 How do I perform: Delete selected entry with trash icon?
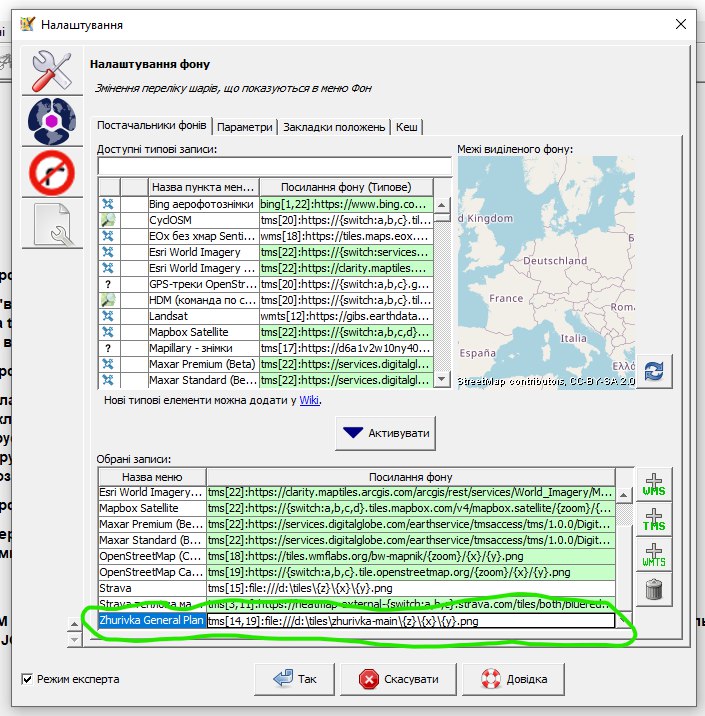pos(653,589)
